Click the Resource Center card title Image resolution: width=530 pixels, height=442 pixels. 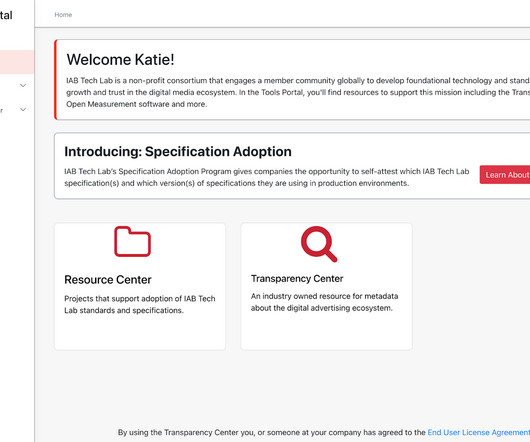[108, 279]
